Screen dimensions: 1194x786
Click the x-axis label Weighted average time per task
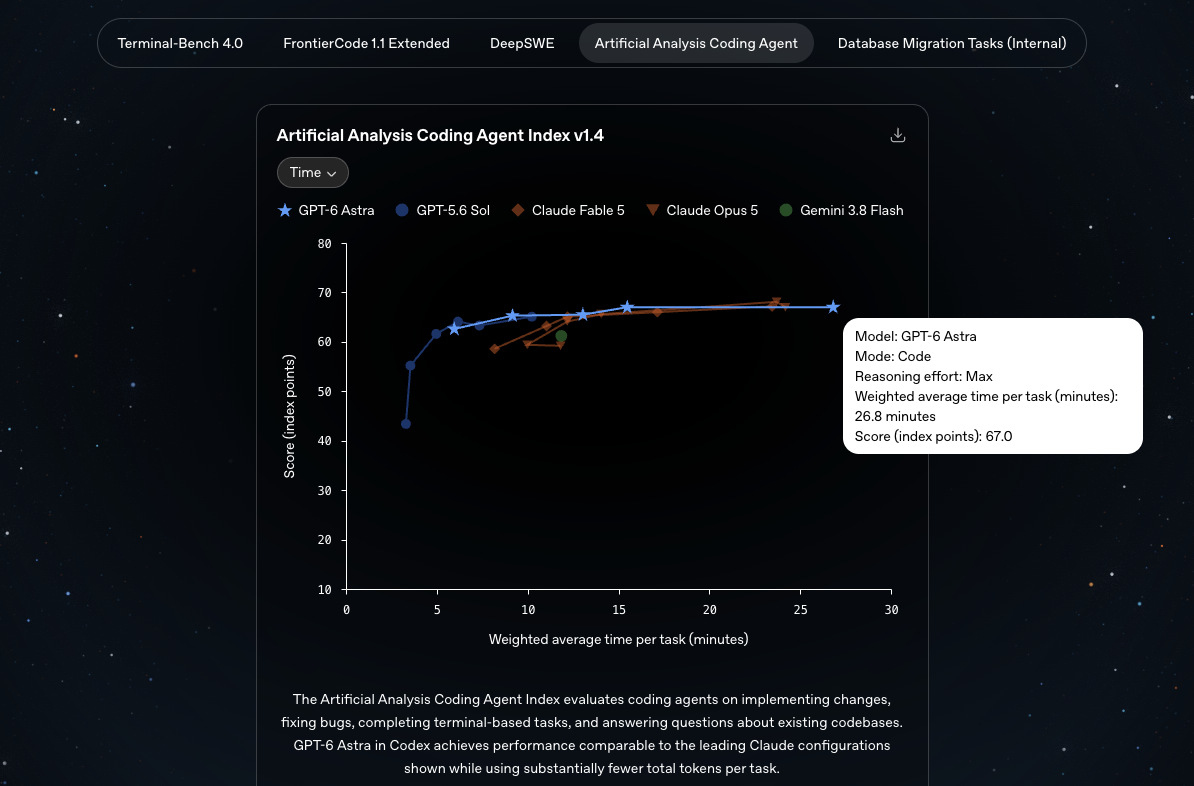618,639
